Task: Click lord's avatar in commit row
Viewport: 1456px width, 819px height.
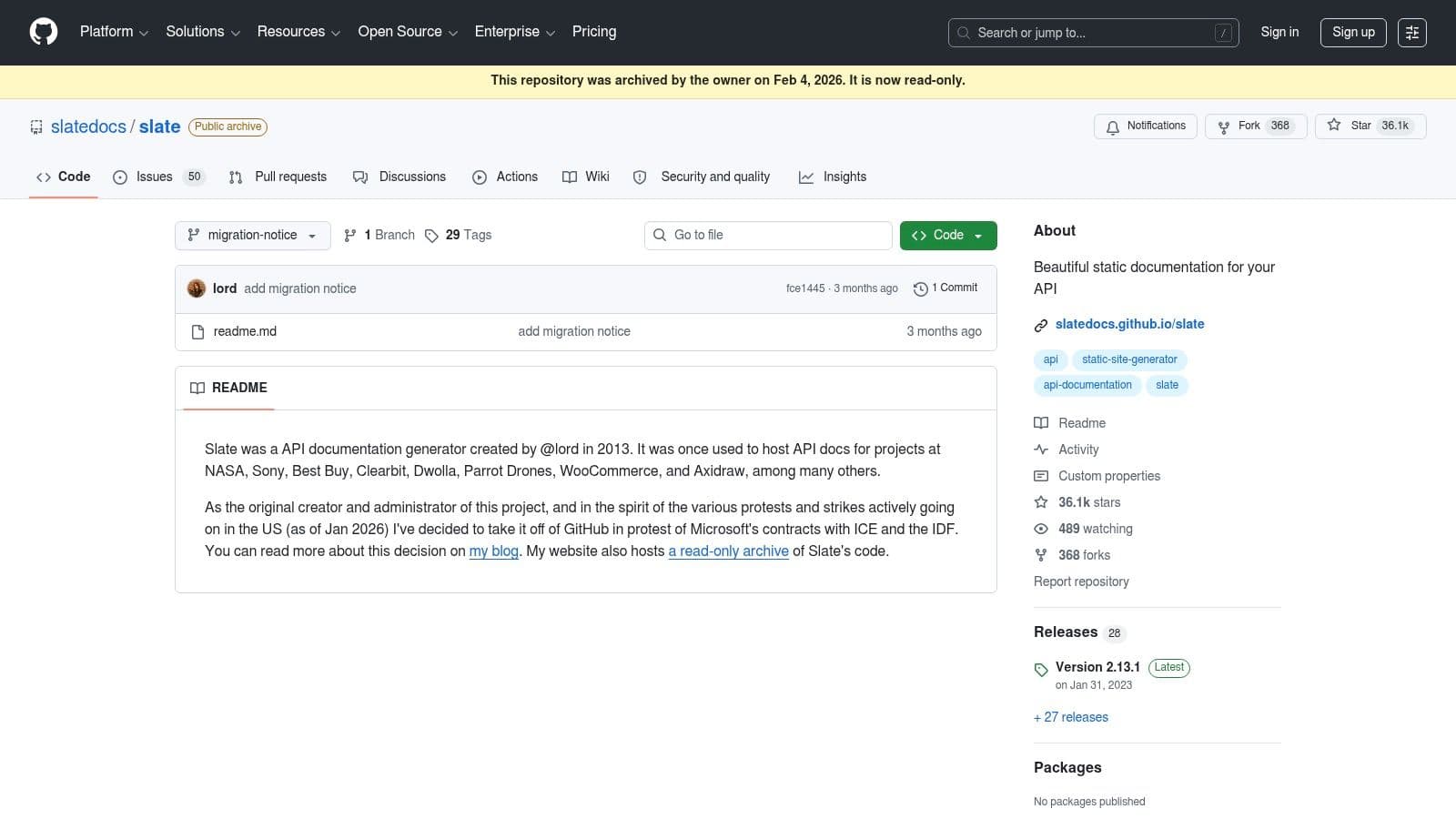Action: pyautogui.click(x=197, y=288)
